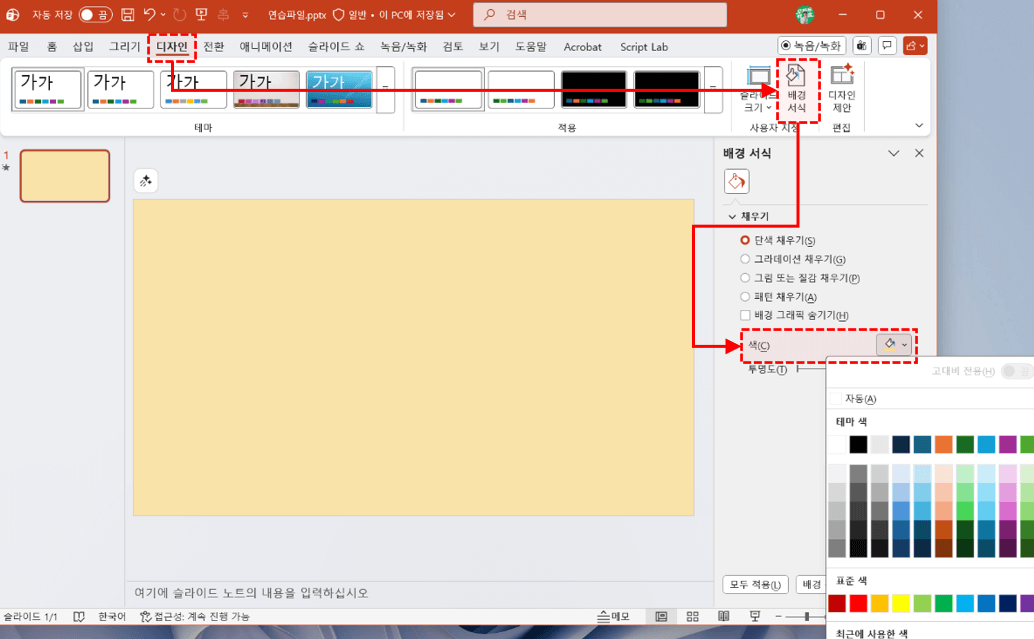
Task: Switch to Slide Sorter view icon
Action: click(x=691, y=614)
